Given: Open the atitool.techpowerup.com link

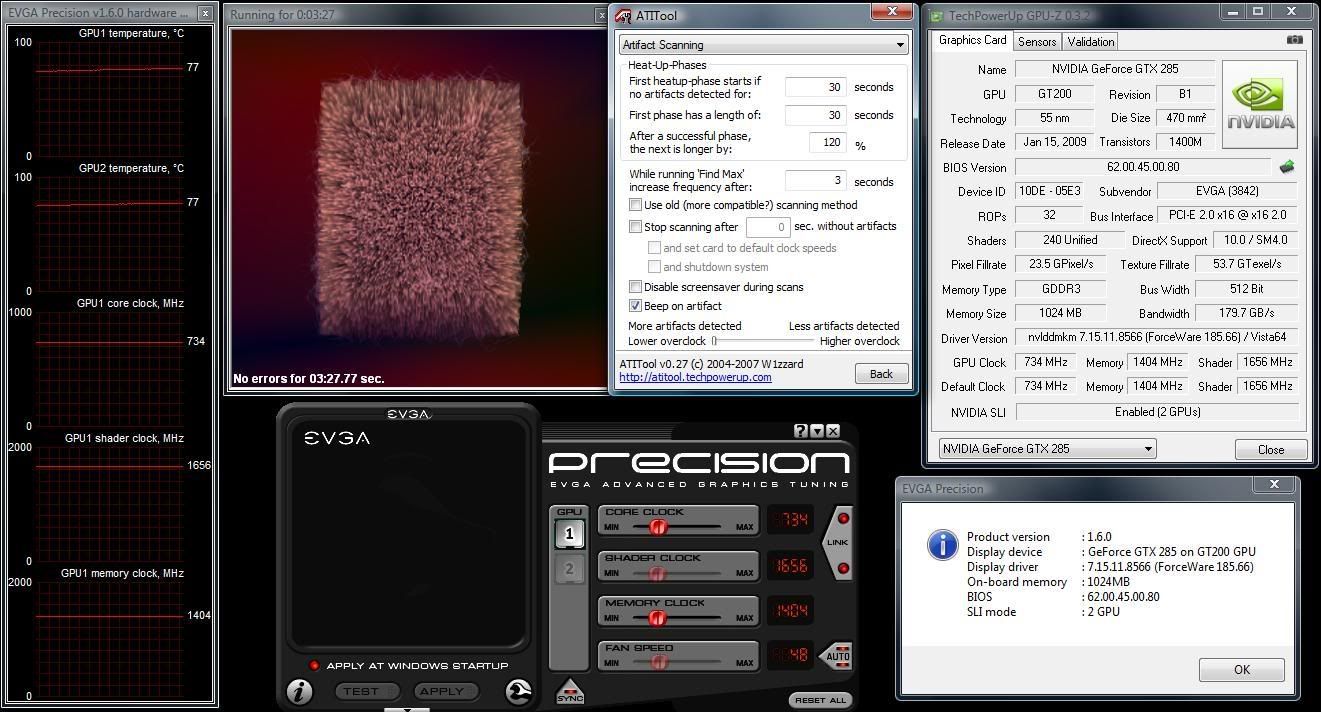Looking at the screenshot, I should 695,377.
